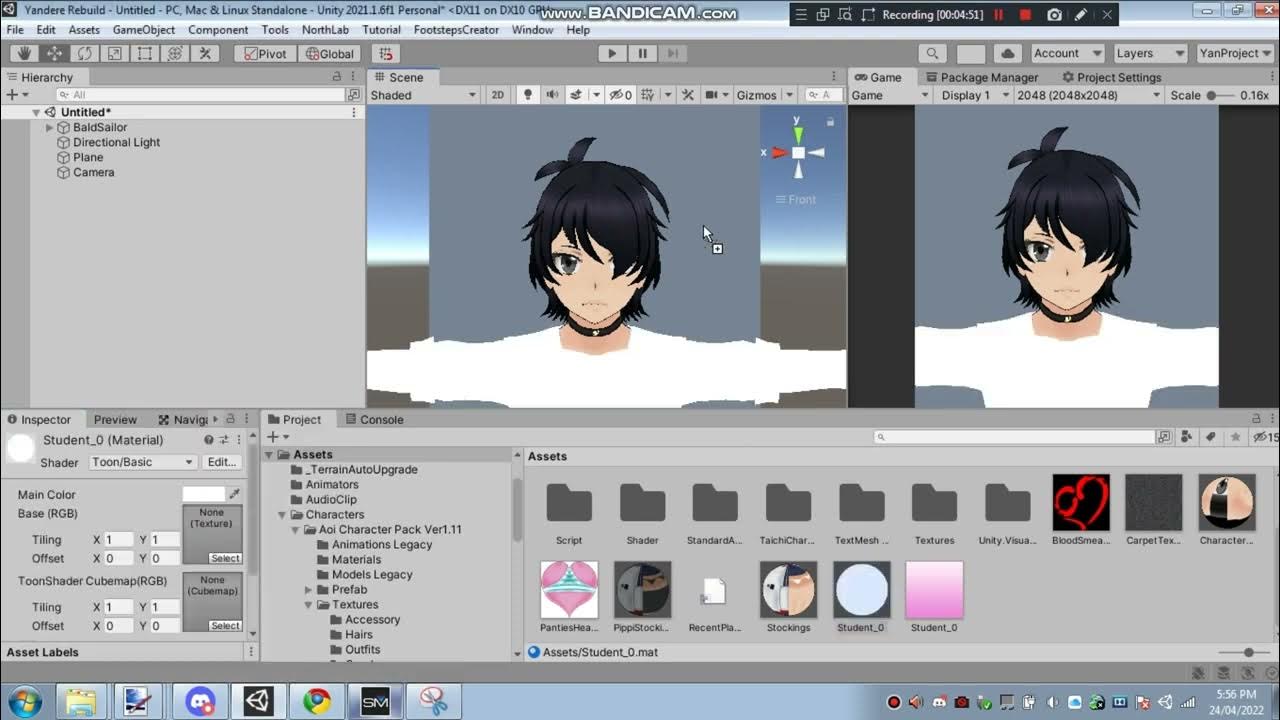Click Select under Base (RGB) texture
This screenshot has height=720, width=1280.
(x=225, y=558)
